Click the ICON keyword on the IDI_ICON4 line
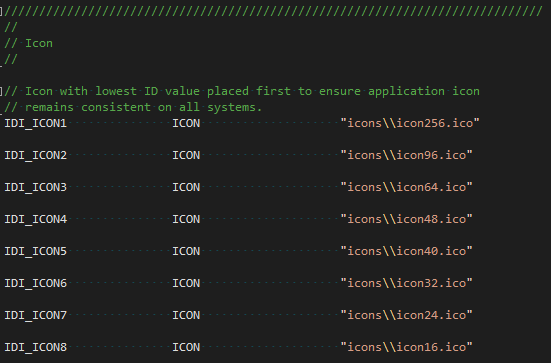 (x=186, y=219)
